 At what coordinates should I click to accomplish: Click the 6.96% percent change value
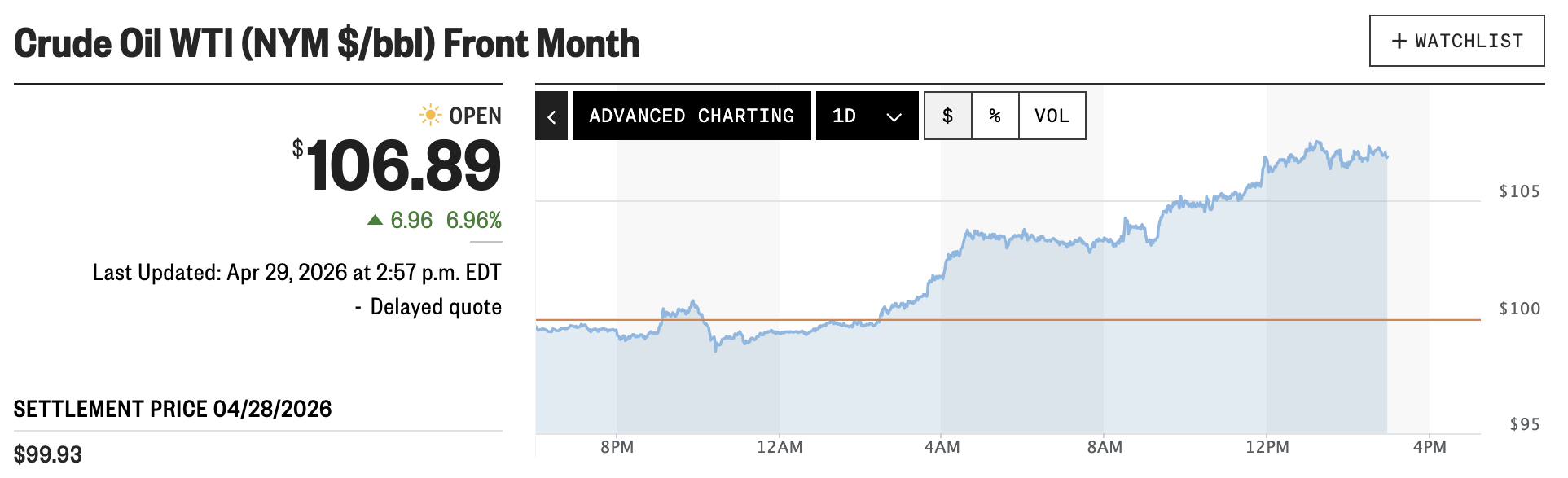[473, 220]
